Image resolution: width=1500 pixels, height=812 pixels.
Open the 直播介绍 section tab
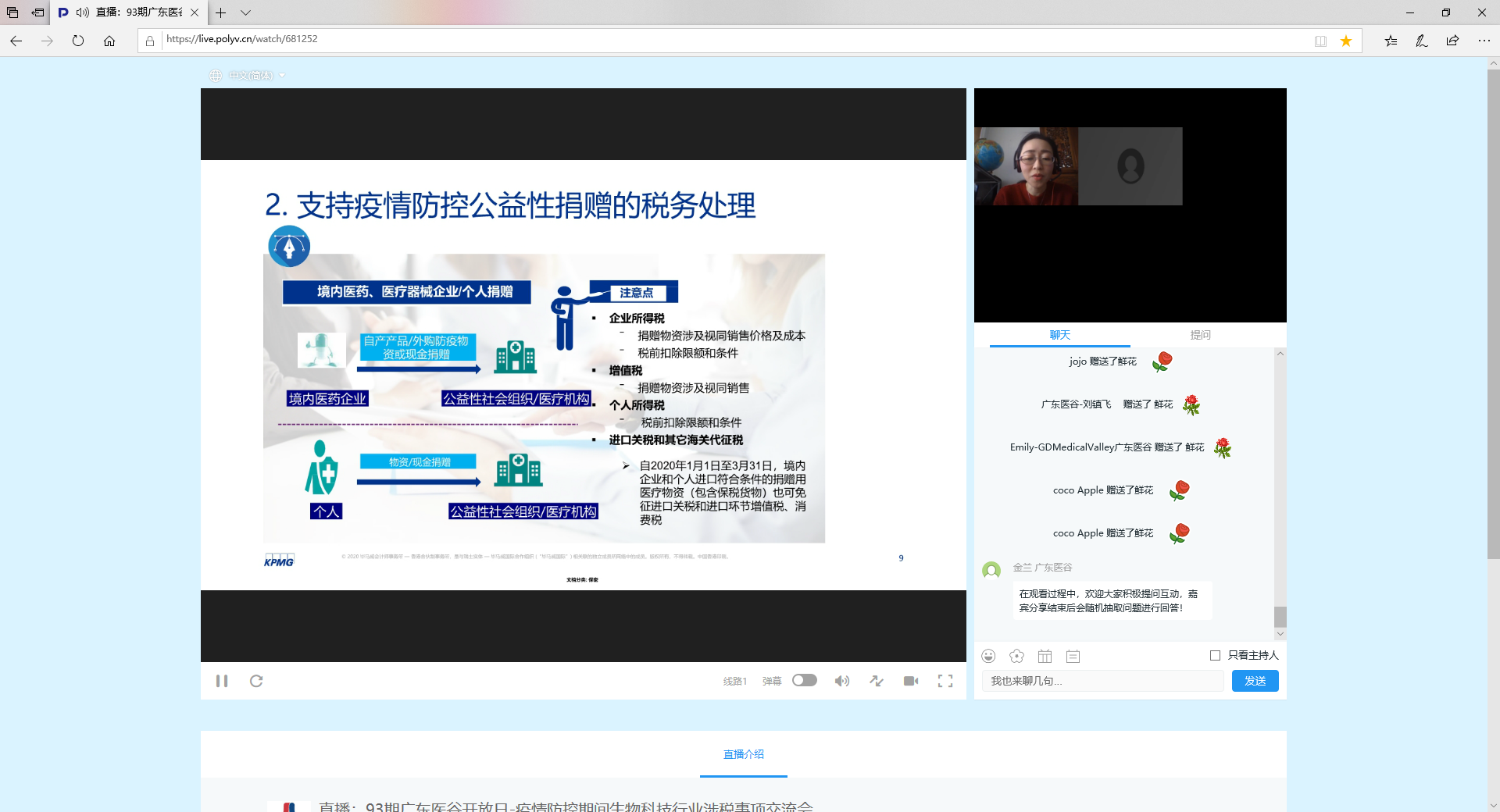[x=743, y=754]
